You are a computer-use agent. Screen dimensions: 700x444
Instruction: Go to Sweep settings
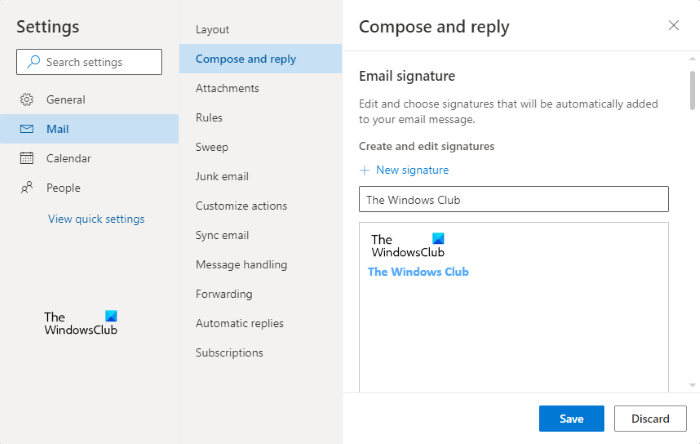212,147
